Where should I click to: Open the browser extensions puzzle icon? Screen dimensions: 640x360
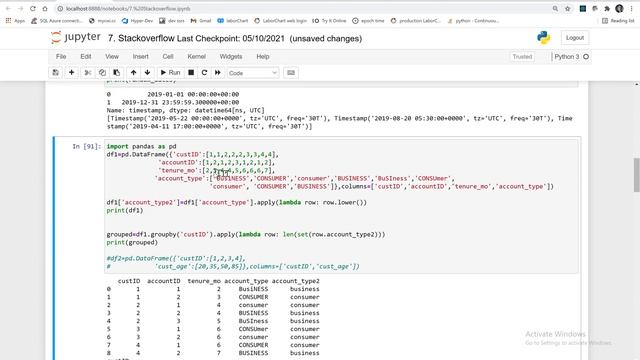tap(607, 9)
